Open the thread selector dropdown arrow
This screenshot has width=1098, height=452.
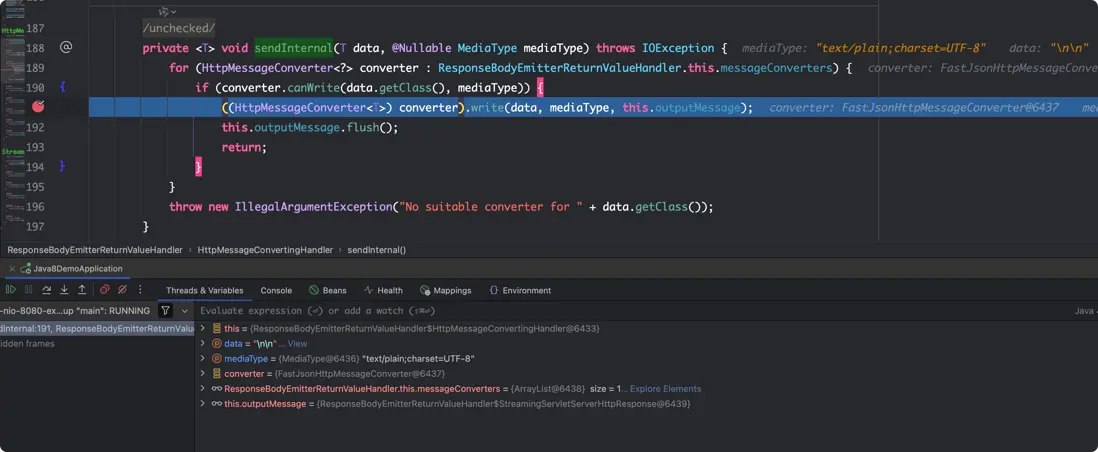[x=184, y=310]
